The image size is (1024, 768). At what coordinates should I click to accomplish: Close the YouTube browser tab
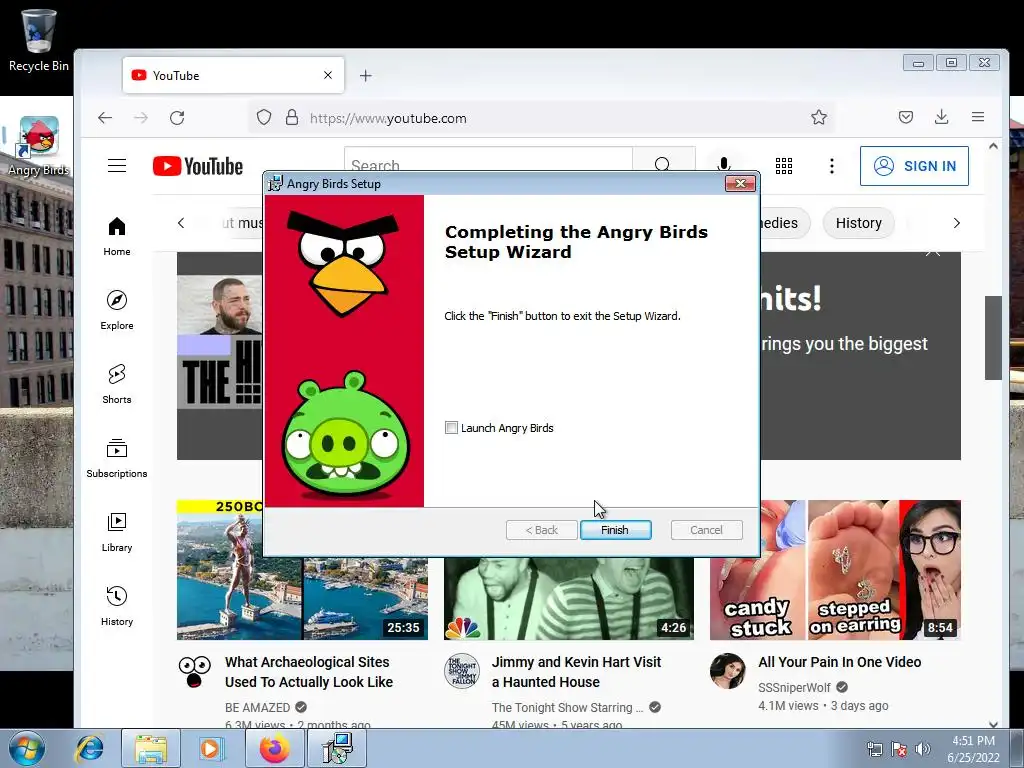click(328, 75)
